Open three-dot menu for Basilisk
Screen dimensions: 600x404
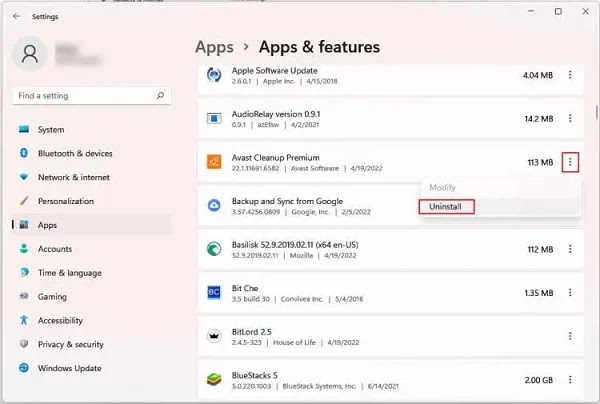click(570, 249)
